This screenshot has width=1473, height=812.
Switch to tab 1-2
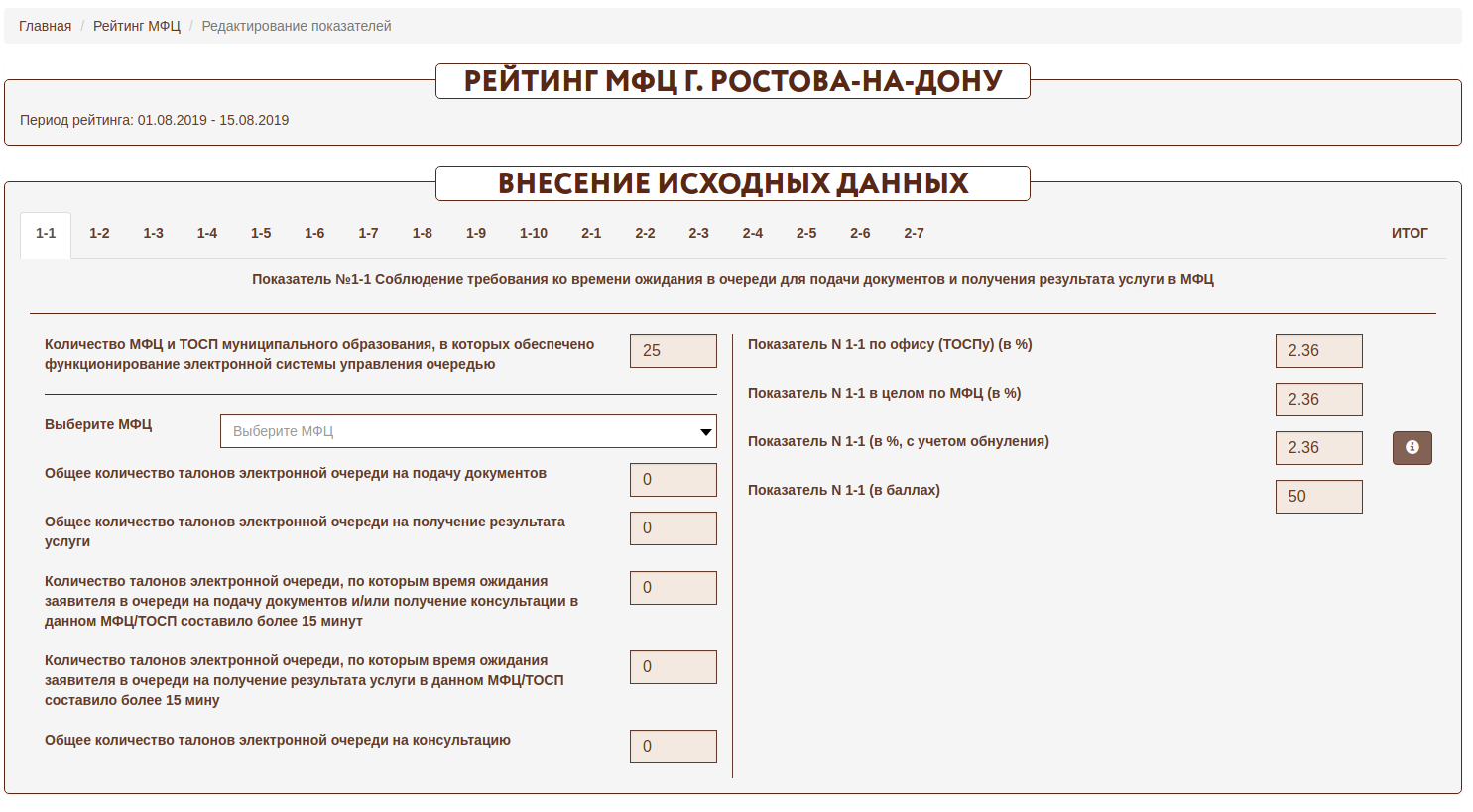(99, 234)
